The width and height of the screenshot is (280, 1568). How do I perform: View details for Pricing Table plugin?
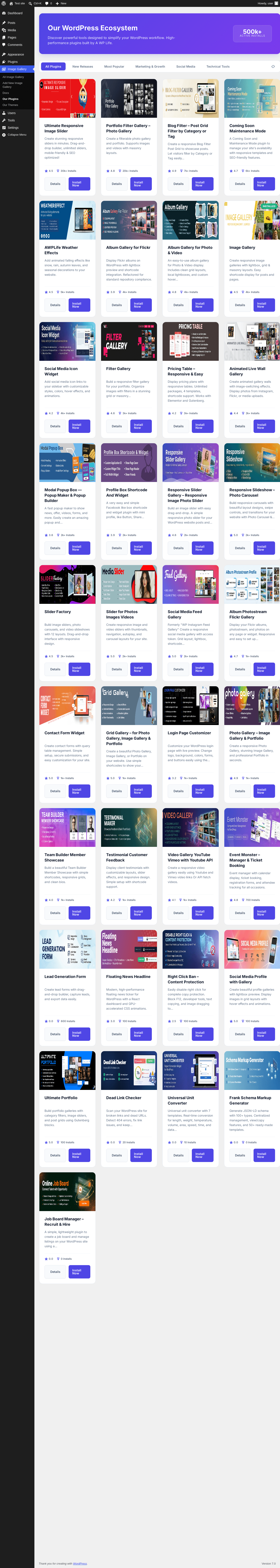coord(178,426)
